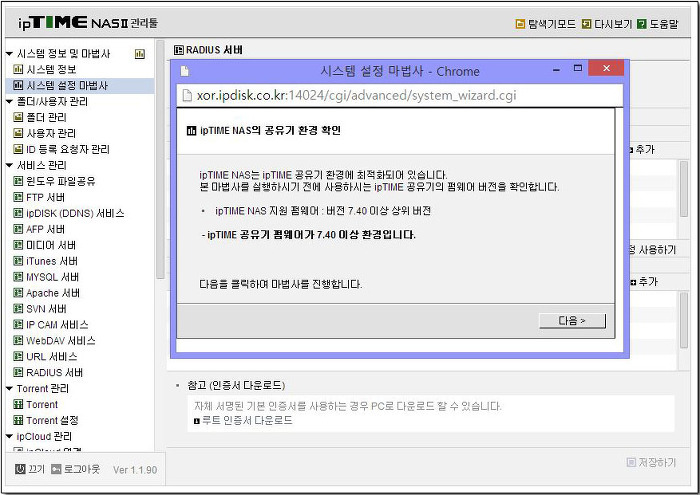The height and width of the screenshot is (495, 700).
Task: Click the 도움말 help icon
Action: point(642,24)
